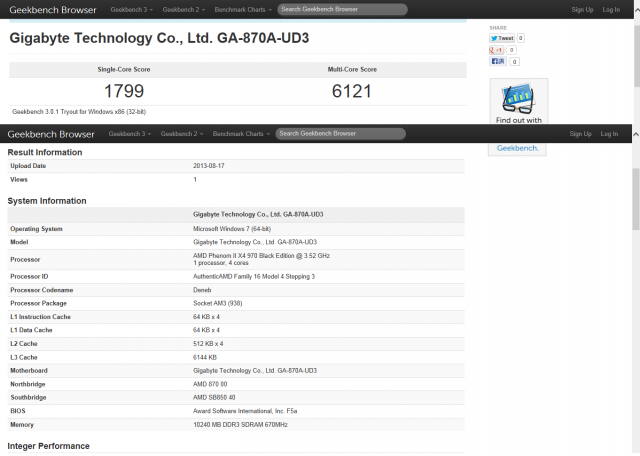Click the bold Gigabyte header of System Information table
Image resolution: width=640 pixels, height=456 pixels.
point(258,214)
